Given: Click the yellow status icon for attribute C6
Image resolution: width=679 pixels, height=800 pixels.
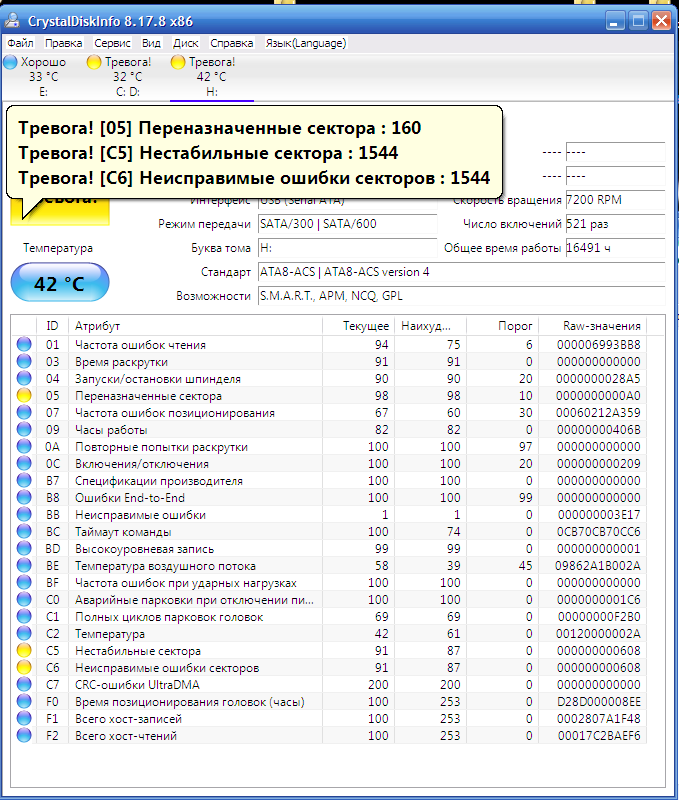Looking at the screenshot, I should 24,667.
